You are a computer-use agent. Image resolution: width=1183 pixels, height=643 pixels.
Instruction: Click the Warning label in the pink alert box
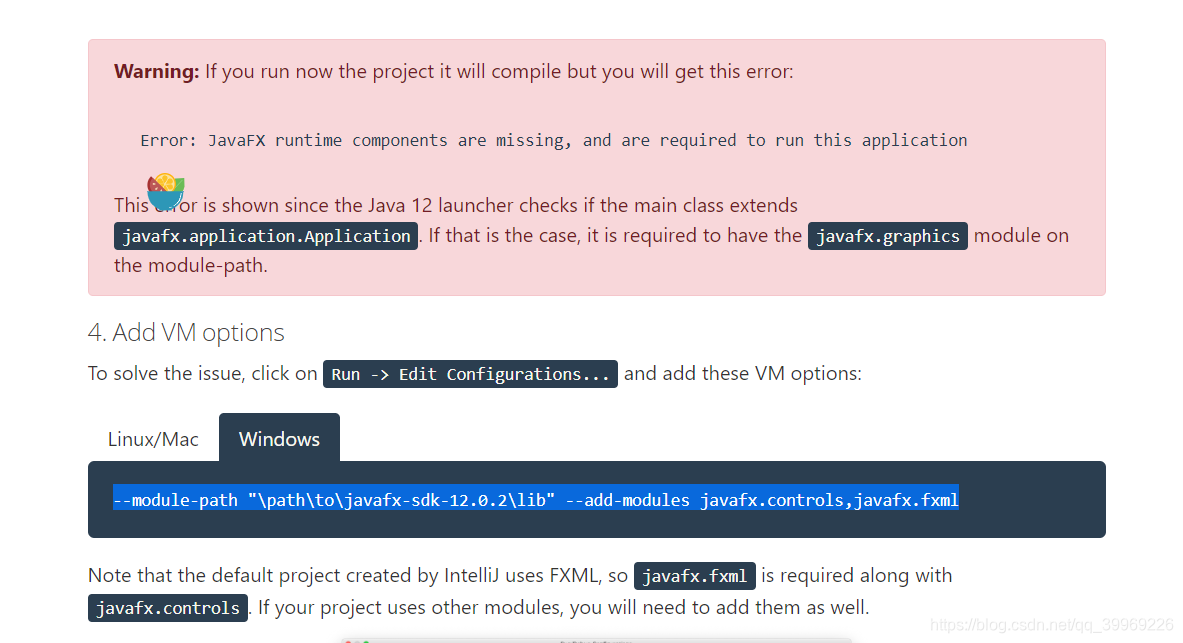click(x=156, y=71)
